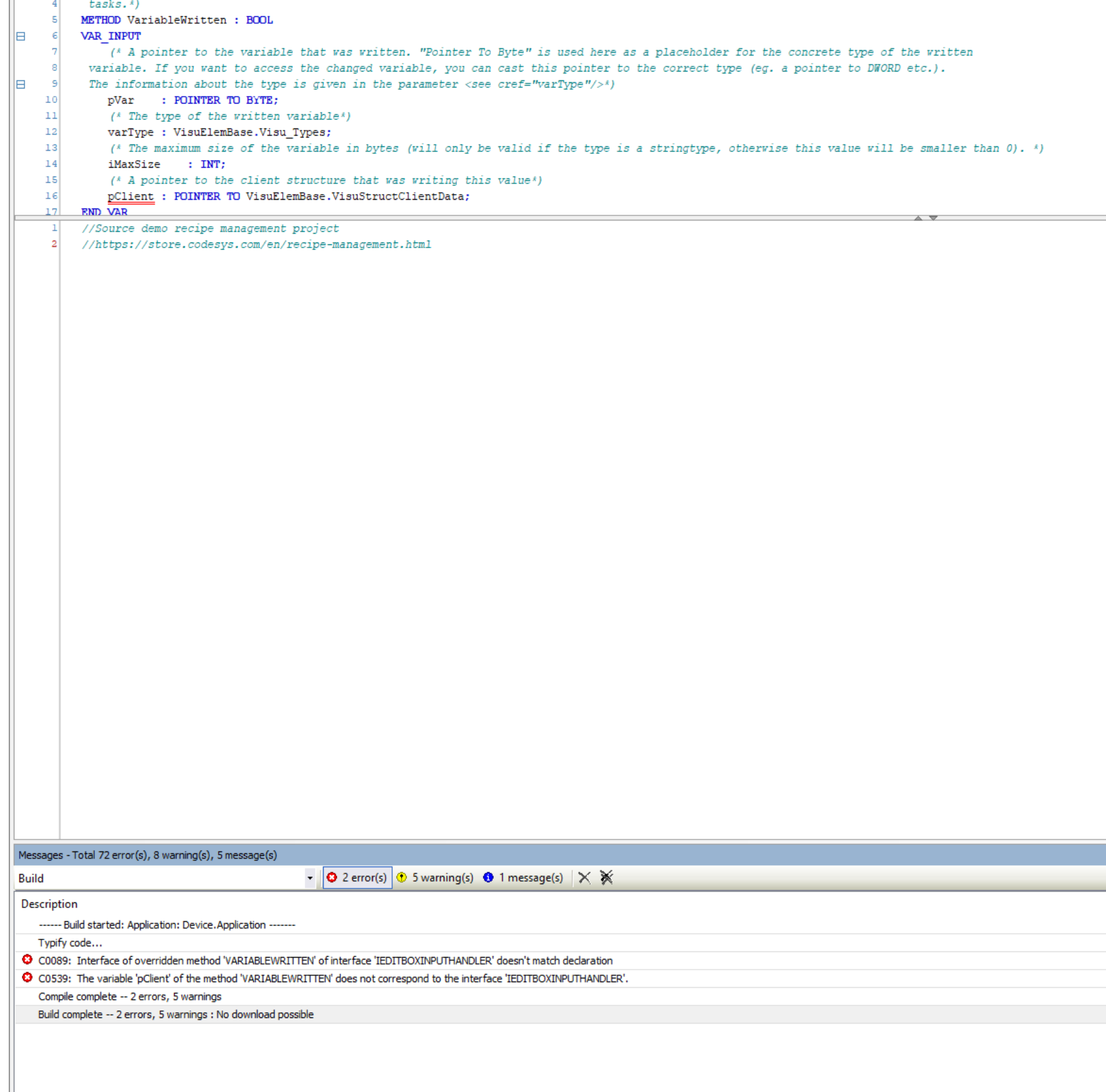Collapse the fold marker at line 9
Viewport: 1106px width, 1092px height.
point(21,84)
